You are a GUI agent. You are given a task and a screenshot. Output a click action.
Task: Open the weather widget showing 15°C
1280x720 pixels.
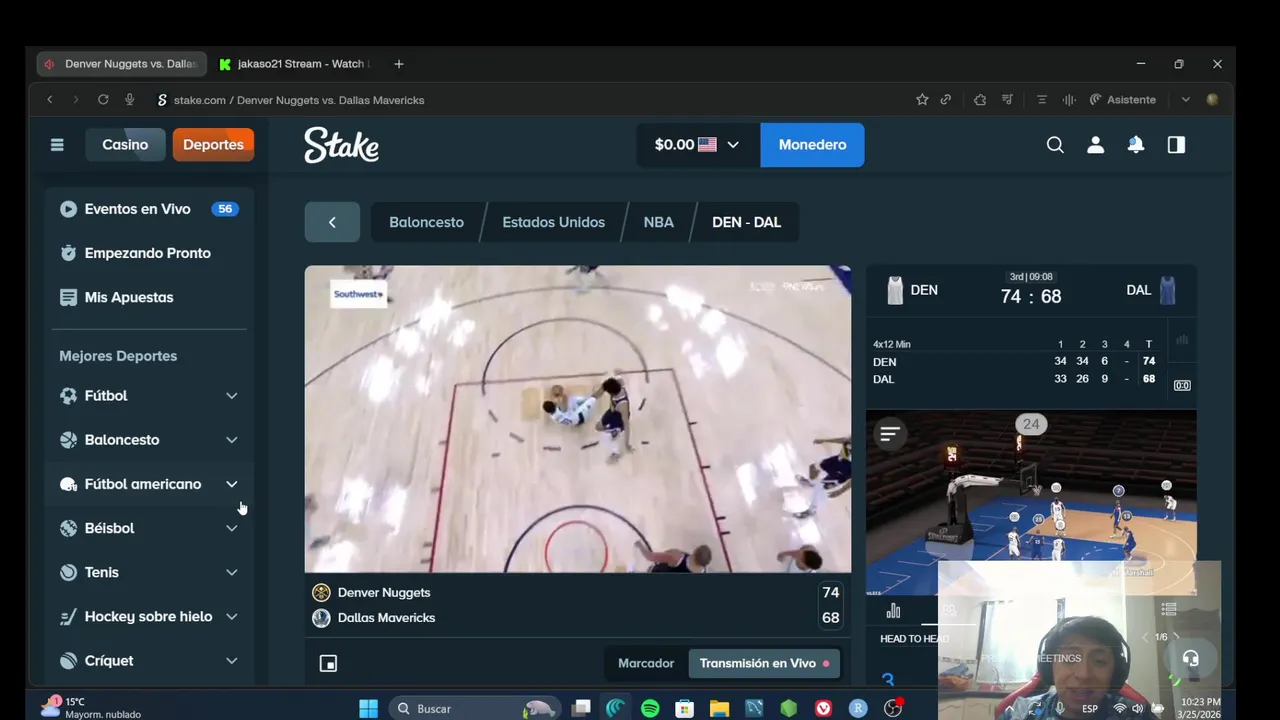[90, 707]
